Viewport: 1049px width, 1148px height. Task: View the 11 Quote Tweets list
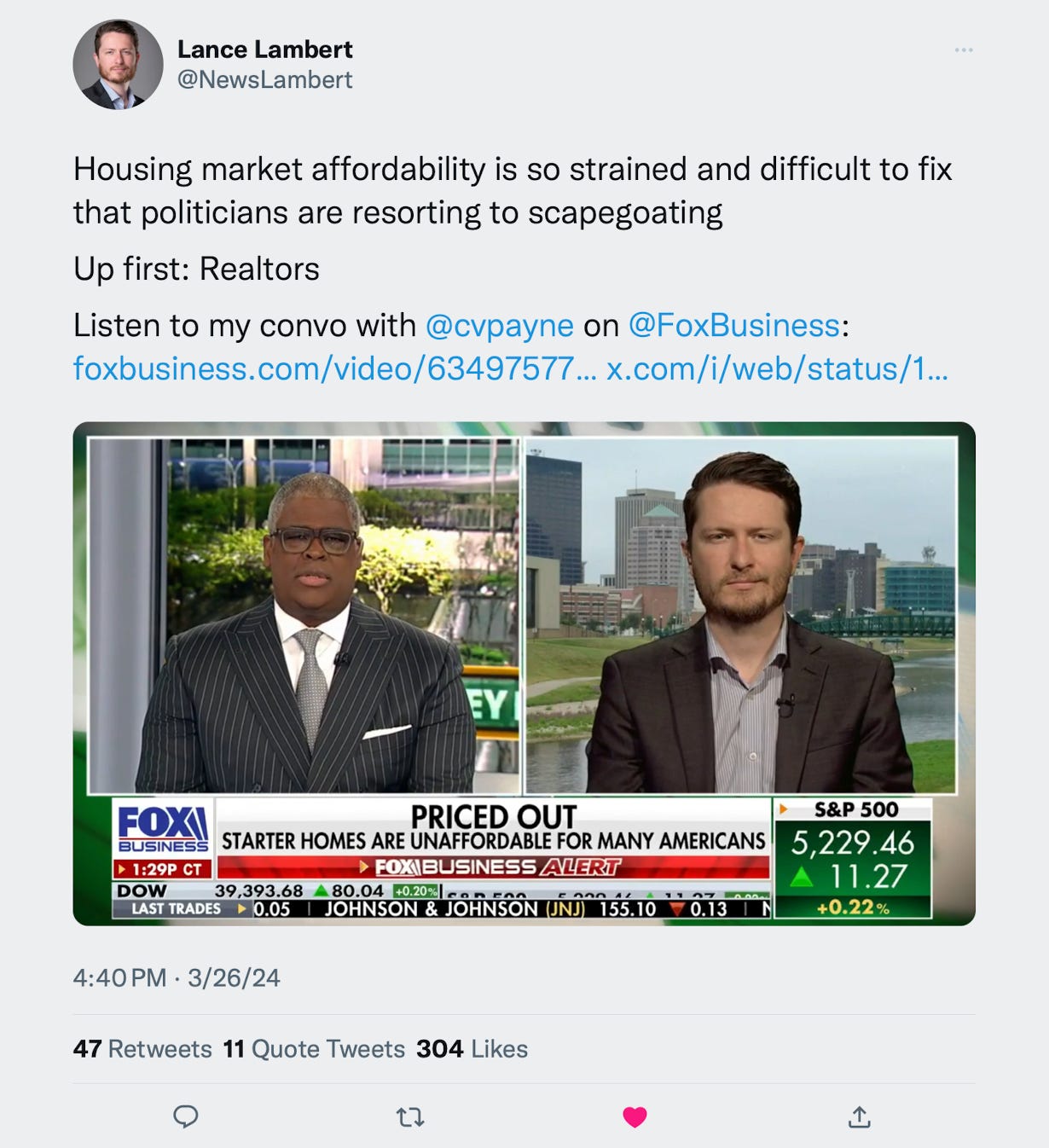pyautogui.click(x=314, y=1048)
